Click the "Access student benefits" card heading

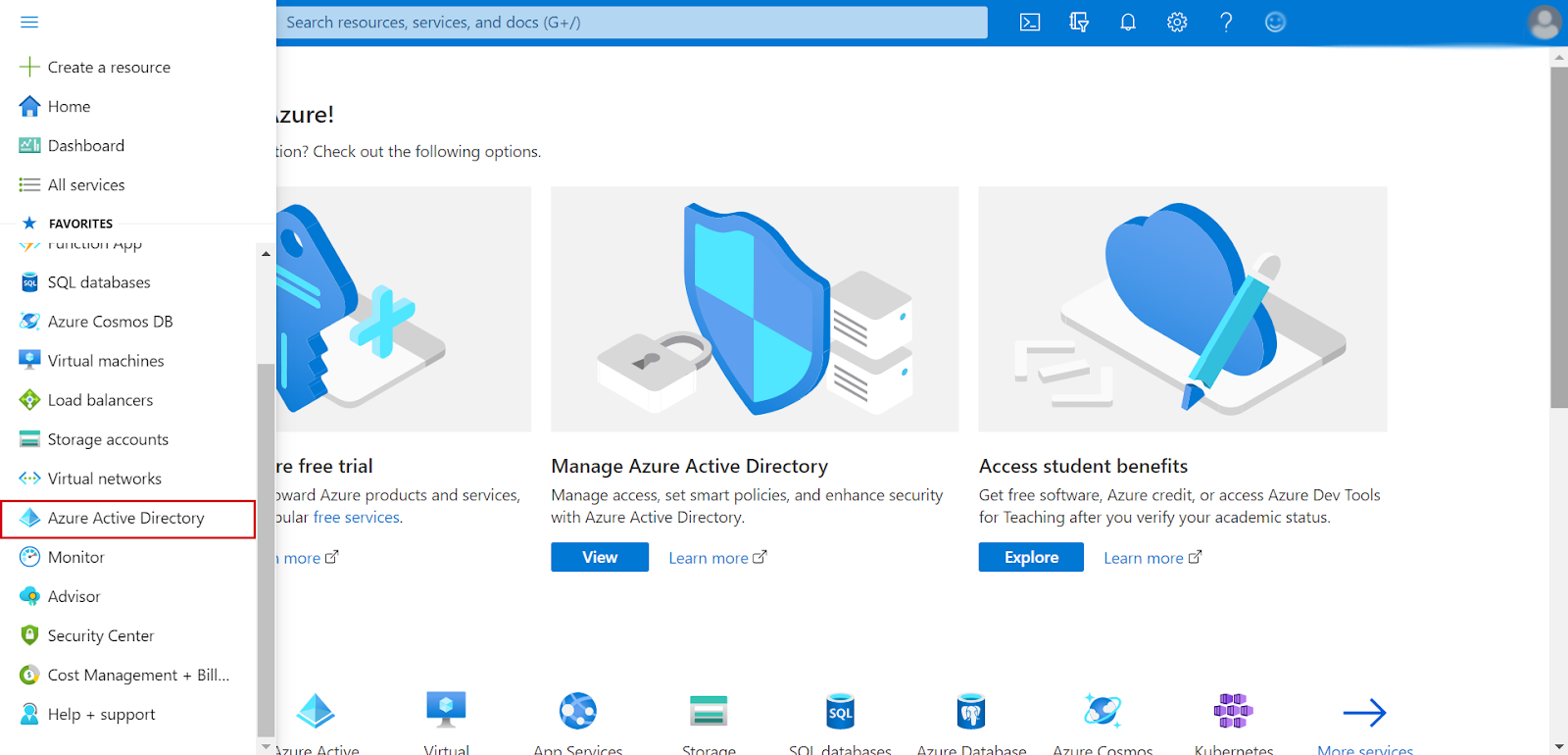pos(1083,466)
